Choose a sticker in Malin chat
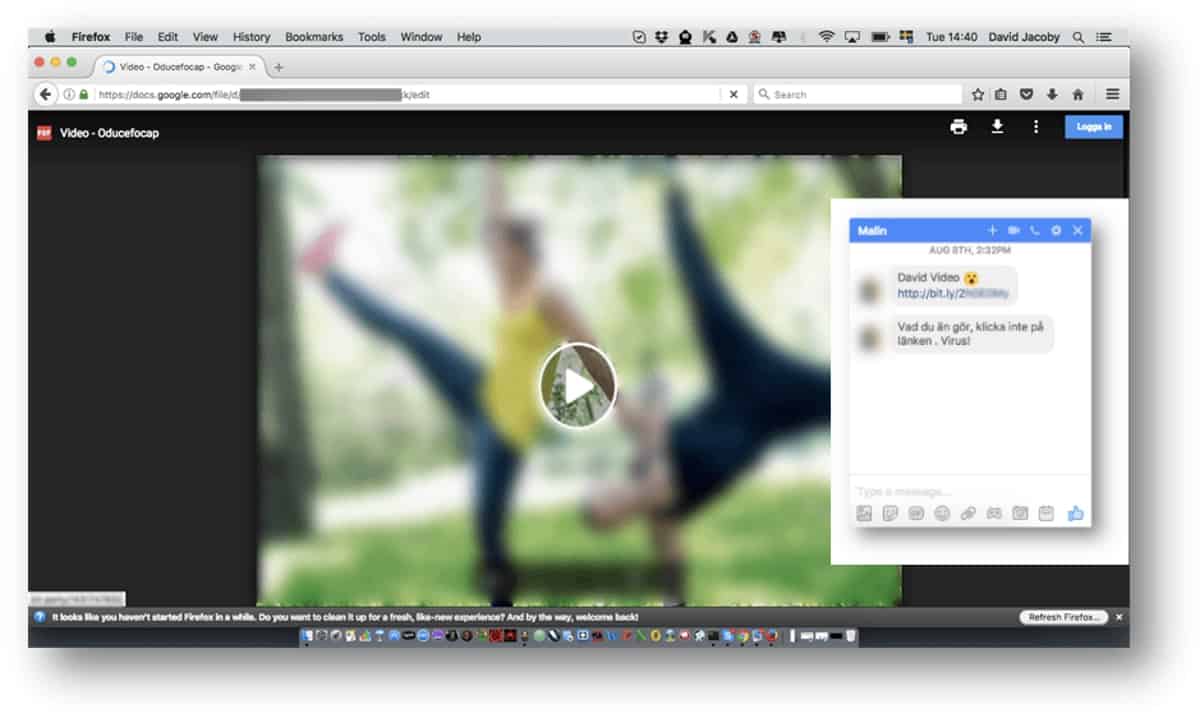 [891, 514]
